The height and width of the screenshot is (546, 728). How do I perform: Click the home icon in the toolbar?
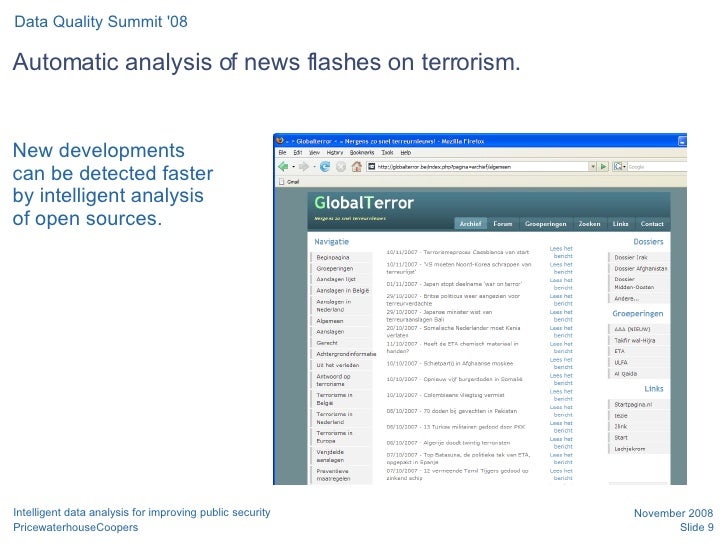click(x=357, y=167)
